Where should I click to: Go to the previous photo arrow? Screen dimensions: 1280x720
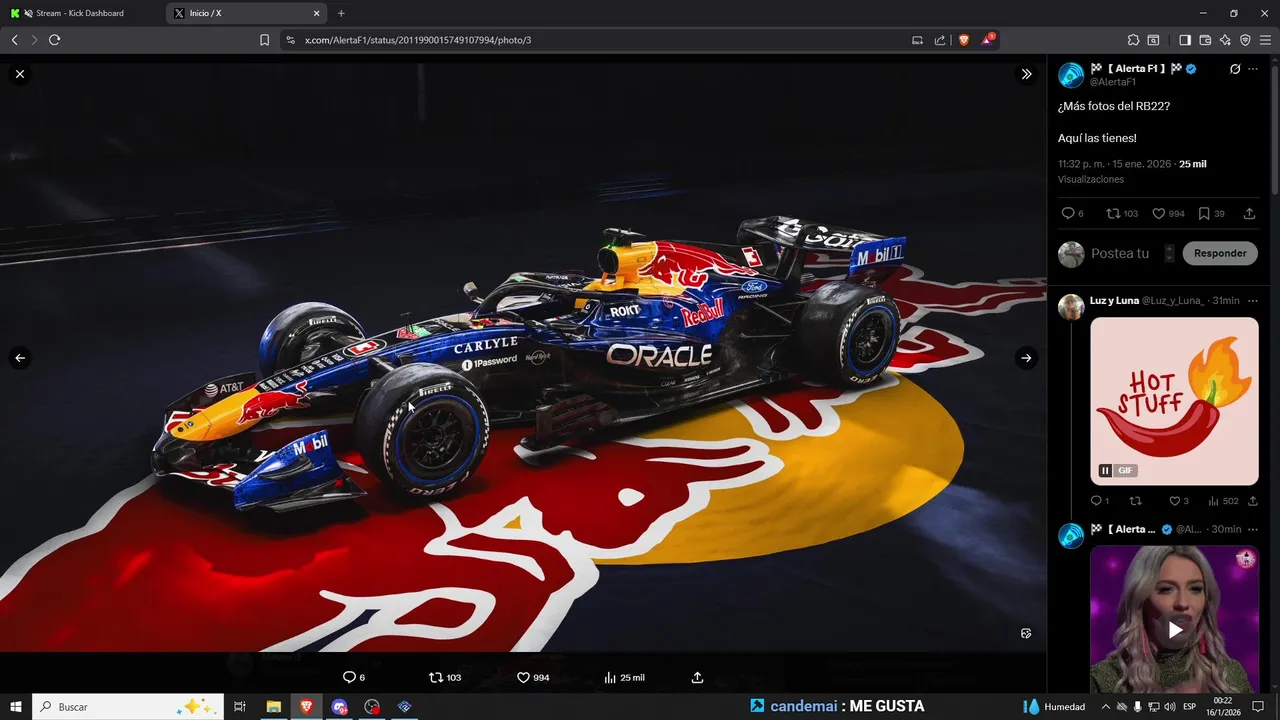click(x=19, y=358)
